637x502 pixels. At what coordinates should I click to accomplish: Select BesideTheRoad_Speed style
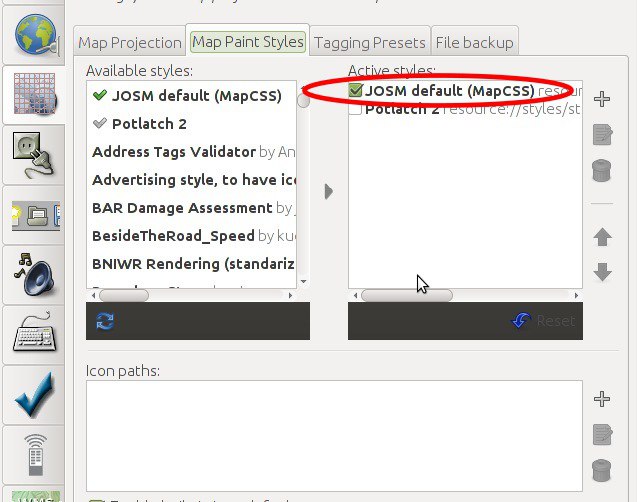pos(191,236)
